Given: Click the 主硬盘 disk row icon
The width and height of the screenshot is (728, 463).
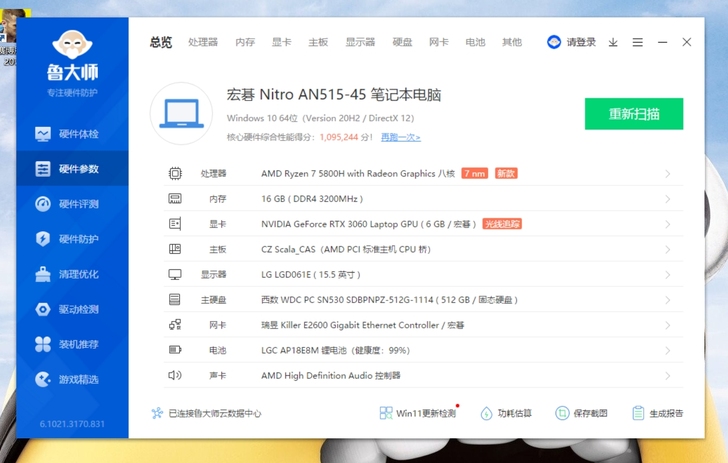Looking at the screenshot, I should click(175, 300).
